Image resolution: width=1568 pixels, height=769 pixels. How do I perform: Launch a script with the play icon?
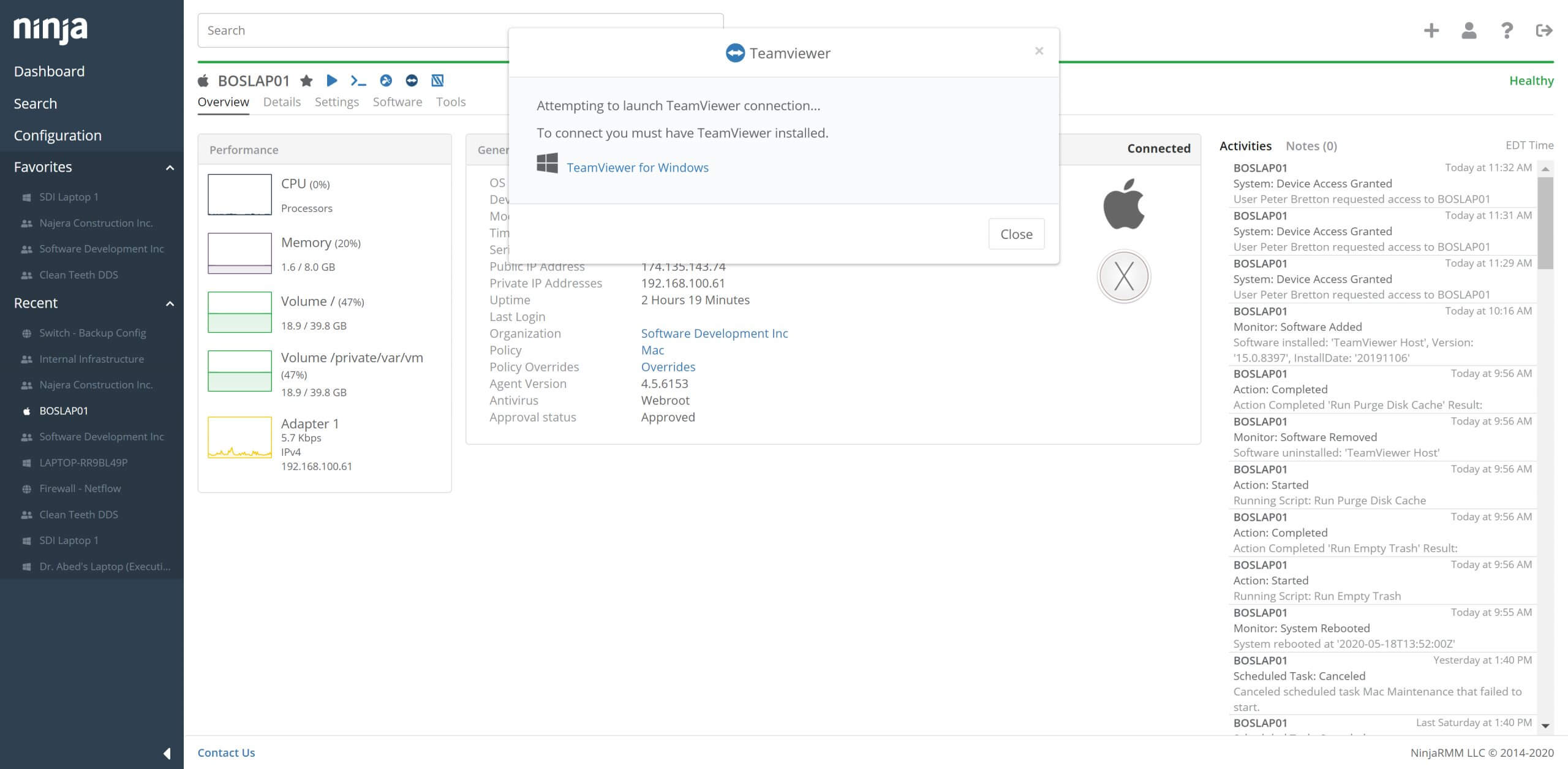click(332, 80)
